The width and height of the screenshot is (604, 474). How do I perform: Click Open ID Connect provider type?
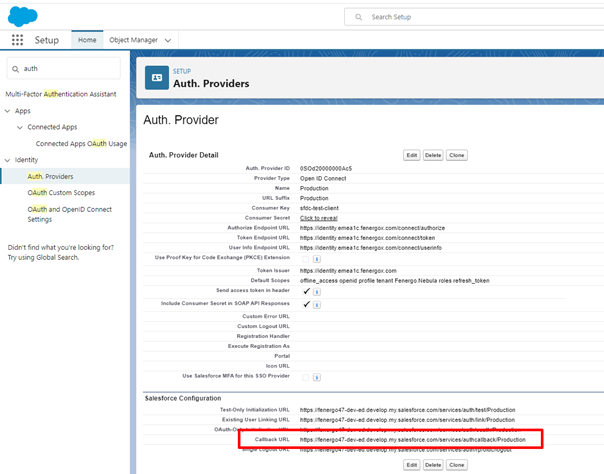click(x=323, y=178)
